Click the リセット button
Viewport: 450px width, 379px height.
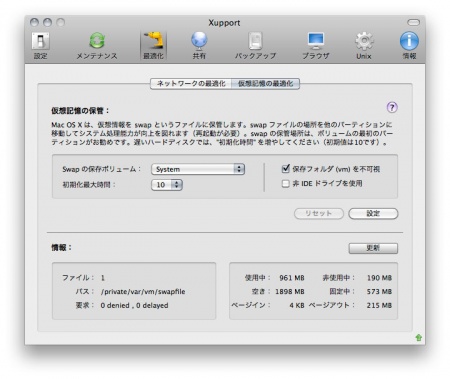coord(319,213)
